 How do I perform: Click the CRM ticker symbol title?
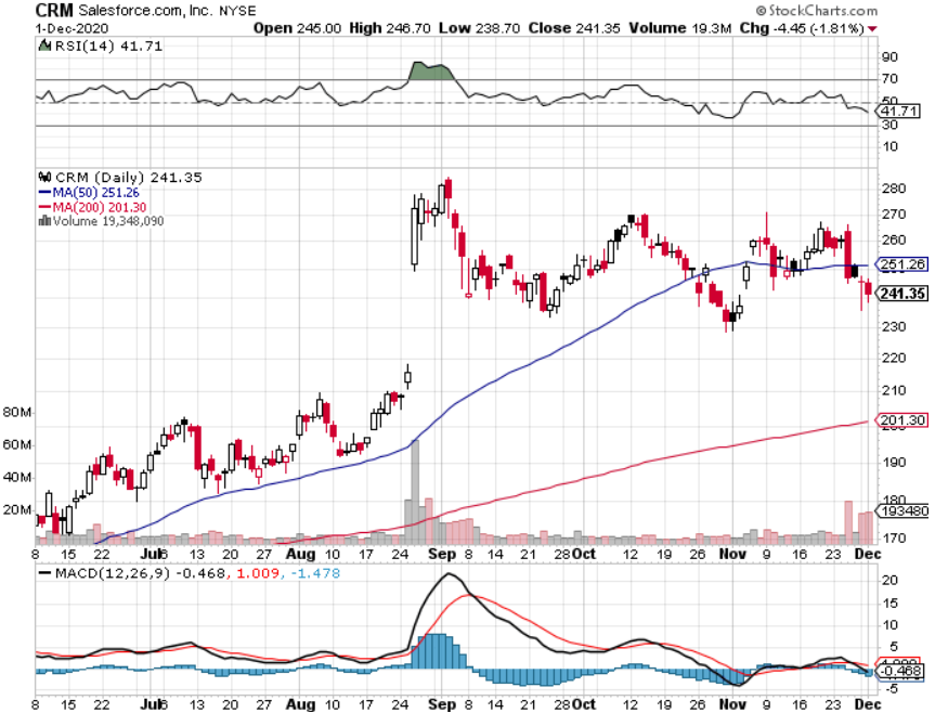(52, 10)
